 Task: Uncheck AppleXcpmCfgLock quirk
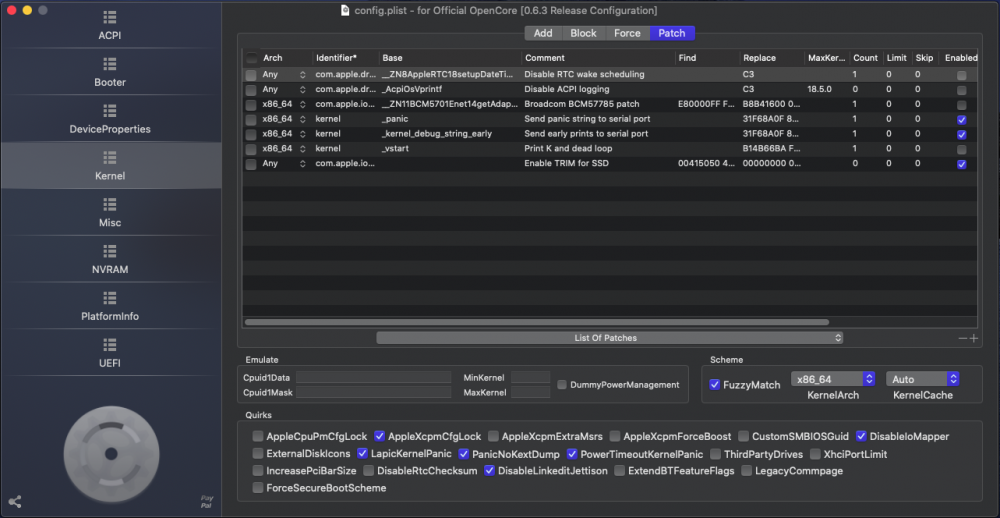379,436
